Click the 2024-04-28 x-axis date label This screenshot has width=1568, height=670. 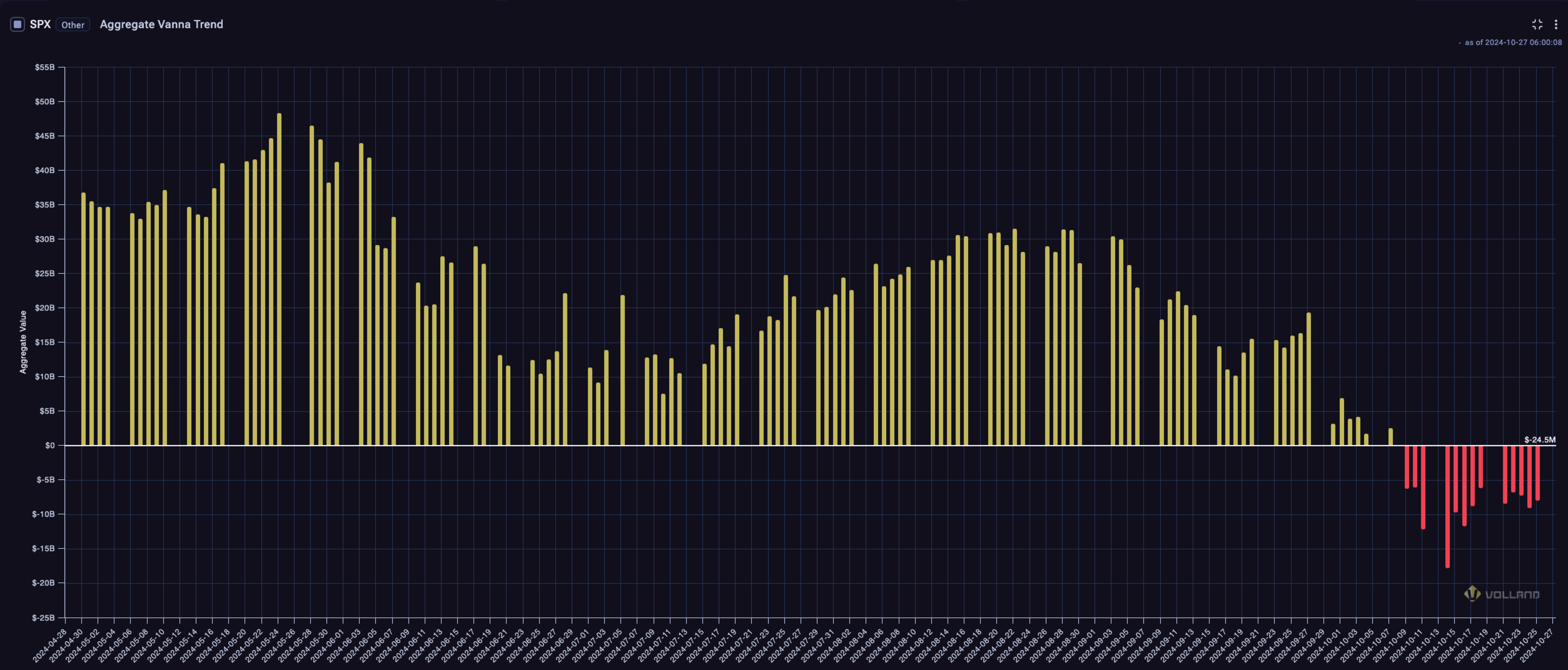click(50, 646)
